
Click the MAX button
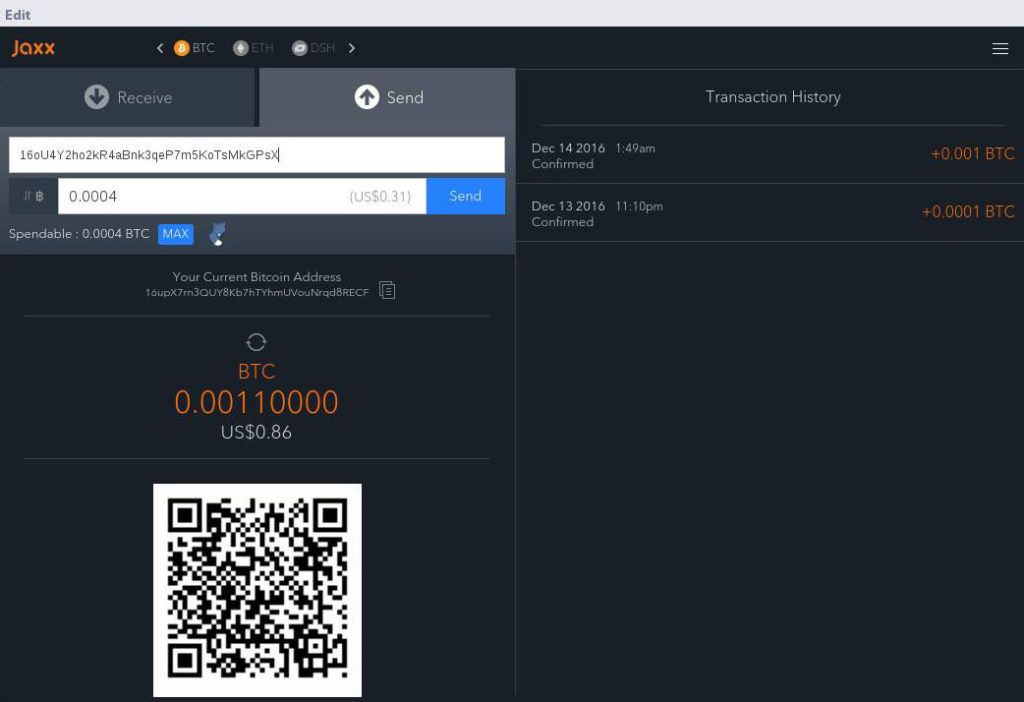click(176, 234)
